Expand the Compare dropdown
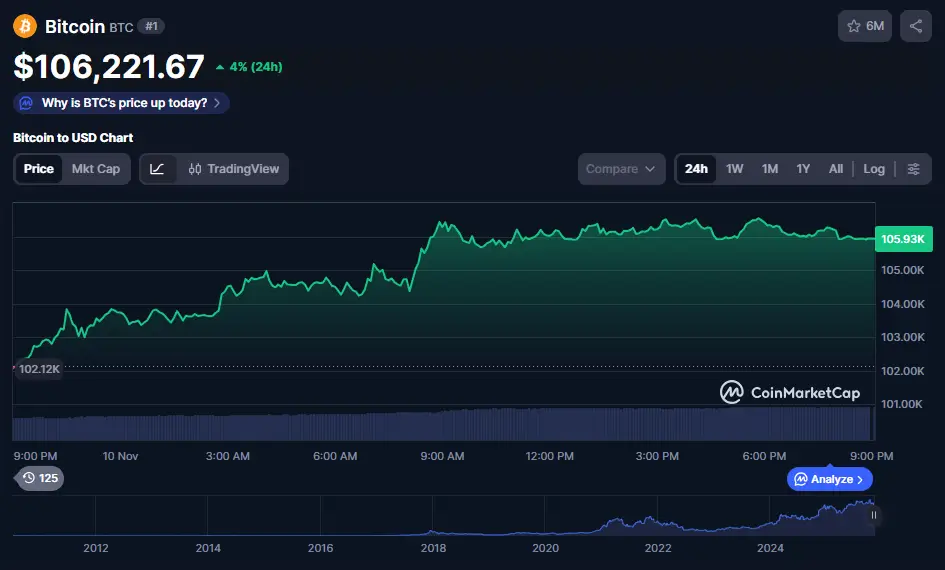The image size is (945, 570). click(x=621, y=169)
